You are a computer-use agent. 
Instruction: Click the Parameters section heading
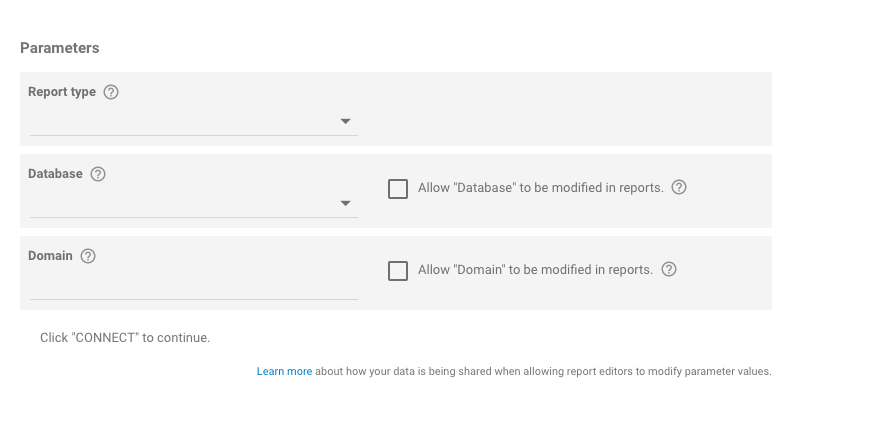(x=59, y=48)
